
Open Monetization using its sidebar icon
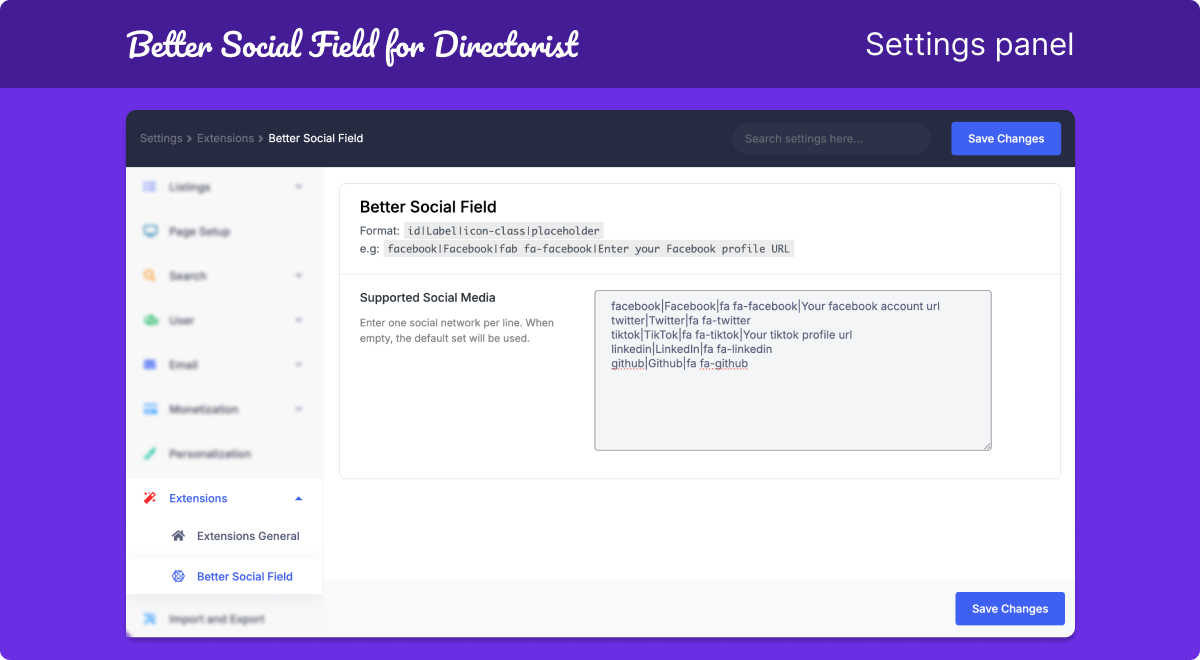click(x=152, y=409)
